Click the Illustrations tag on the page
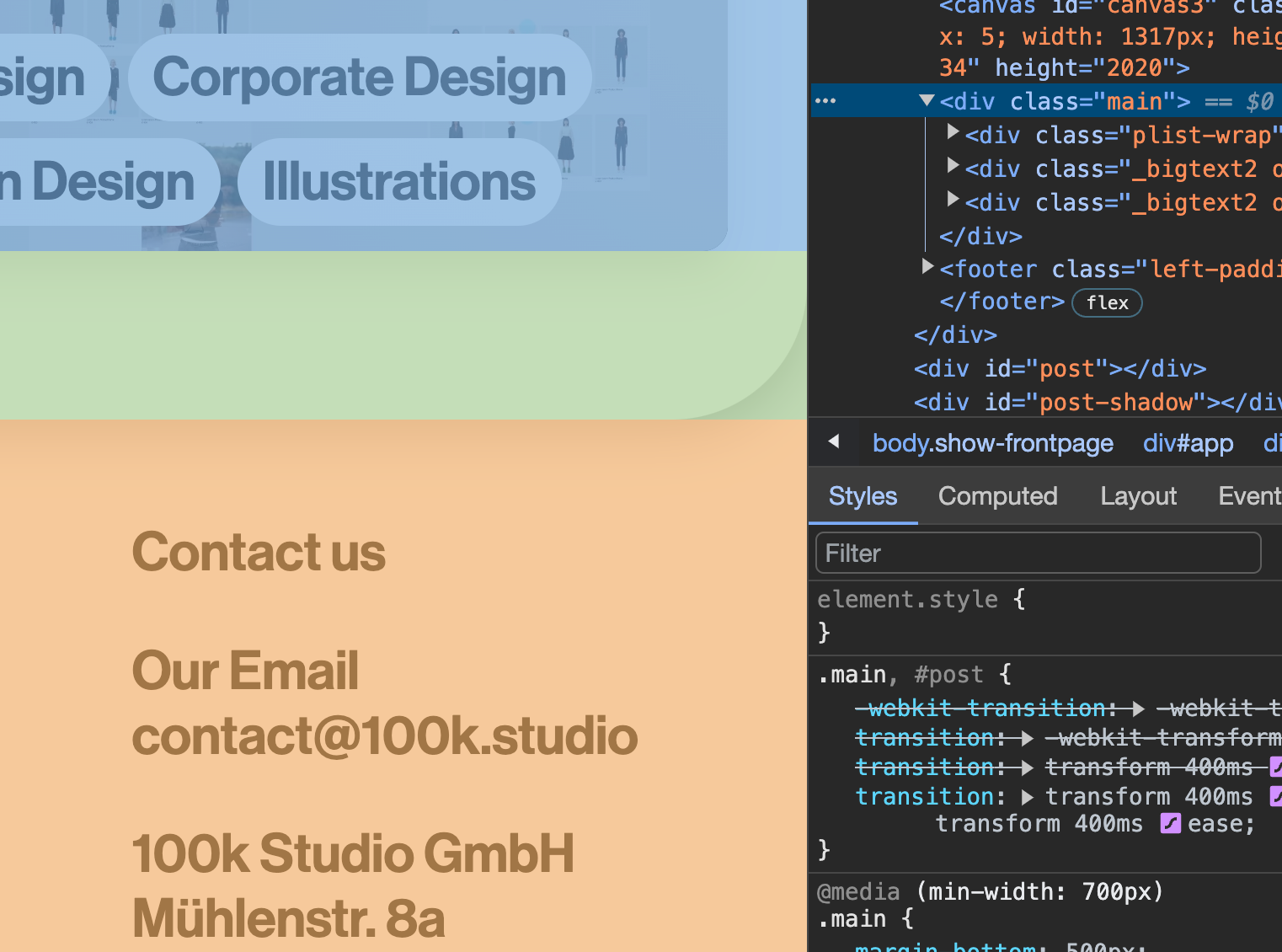 [x=399, y=182]
